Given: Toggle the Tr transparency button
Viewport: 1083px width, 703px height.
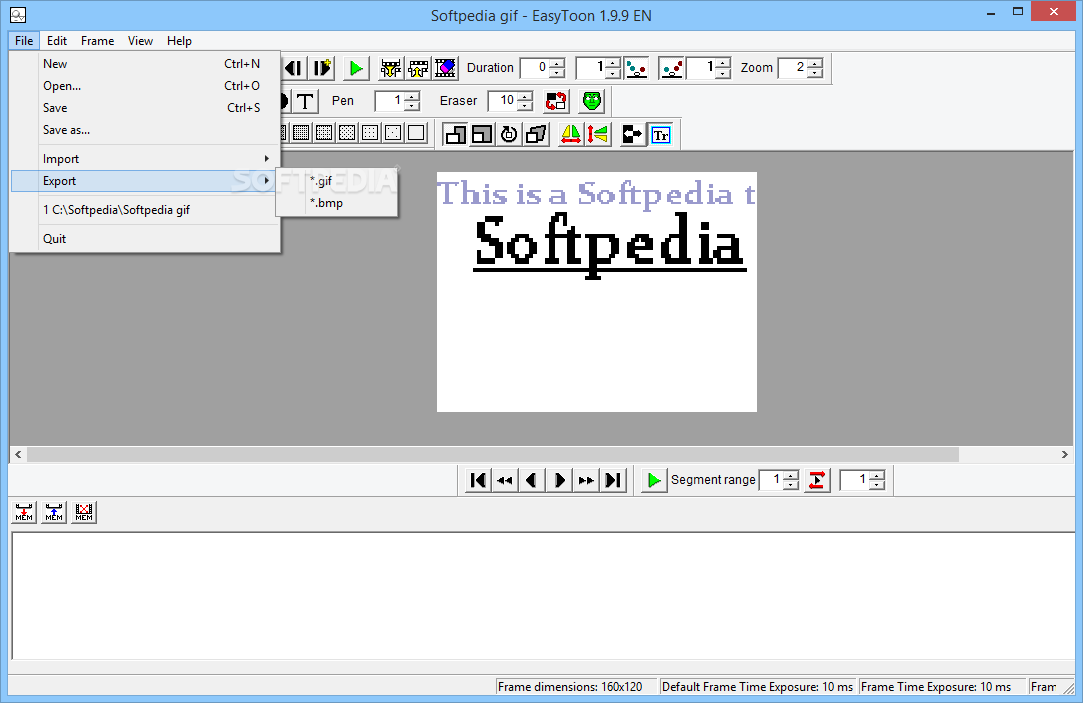Looking at the screenshot, I should (x=661, y=134).
